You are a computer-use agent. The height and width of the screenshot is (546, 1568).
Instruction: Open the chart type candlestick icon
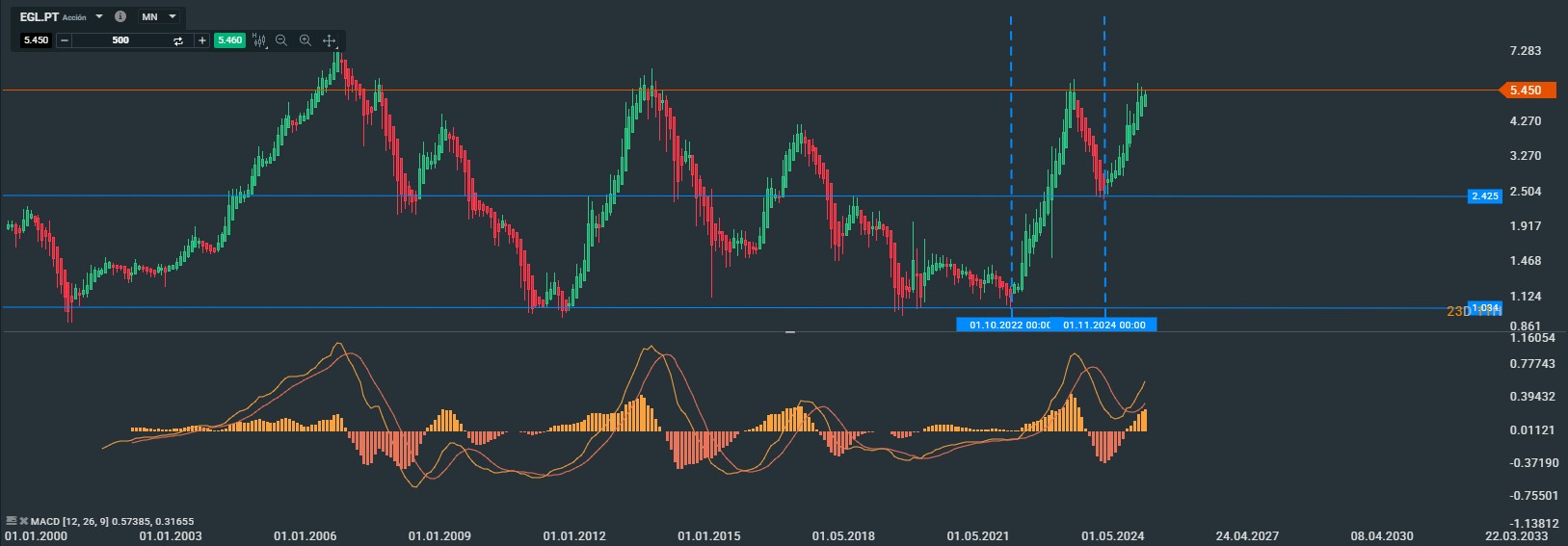click(x=259, y=40)
